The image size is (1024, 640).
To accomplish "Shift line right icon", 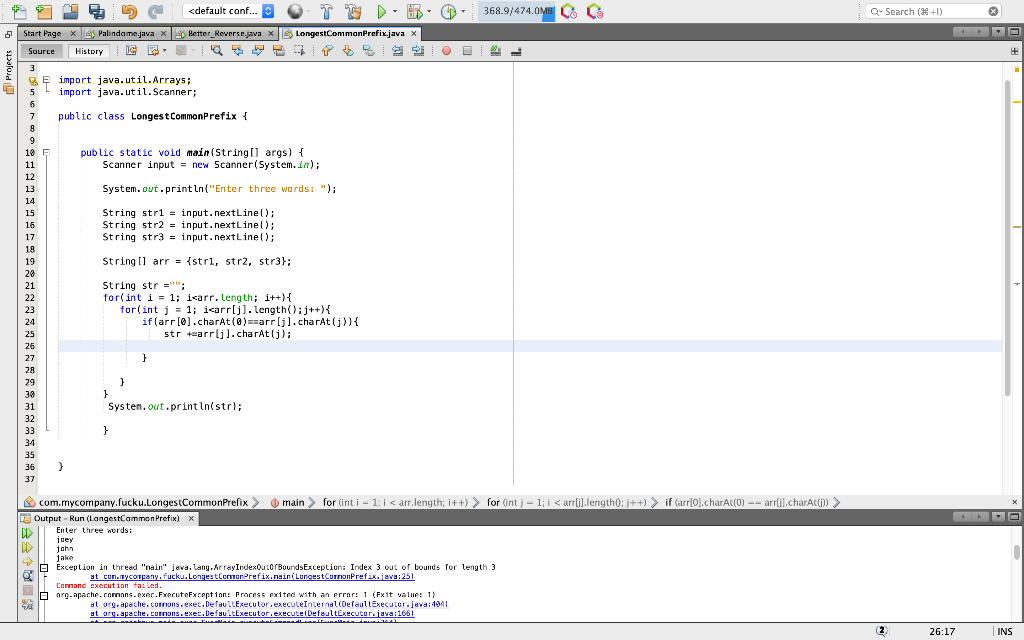I will point(418,50).
